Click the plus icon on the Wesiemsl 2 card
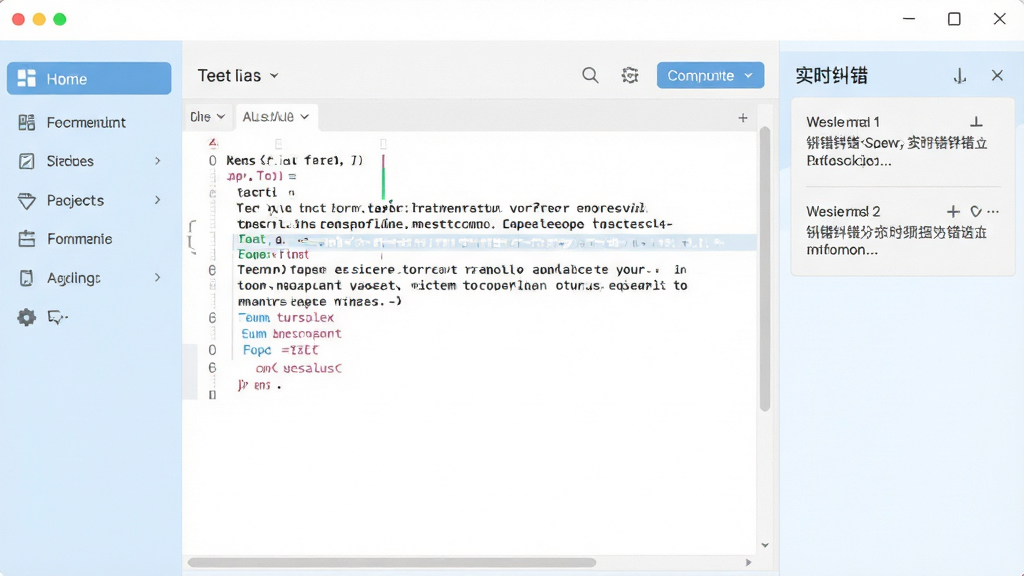 click(x=953, y=212)
